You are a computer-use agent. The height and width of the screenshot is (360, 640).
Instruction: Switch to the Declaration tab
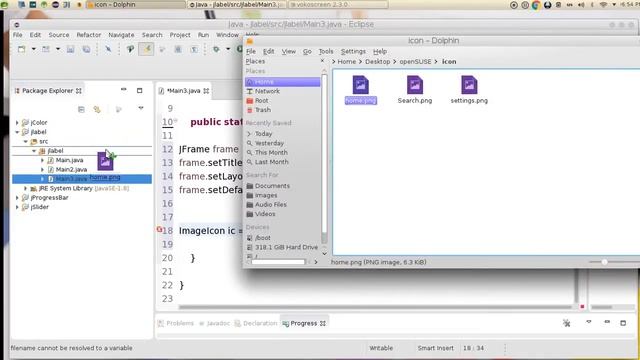click(x=256, y=323)
